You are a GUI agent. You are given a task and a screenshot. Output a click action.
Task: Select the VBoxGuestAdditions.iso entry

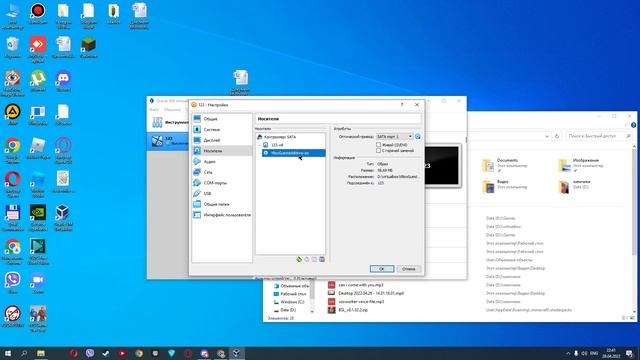click(293, 153)
